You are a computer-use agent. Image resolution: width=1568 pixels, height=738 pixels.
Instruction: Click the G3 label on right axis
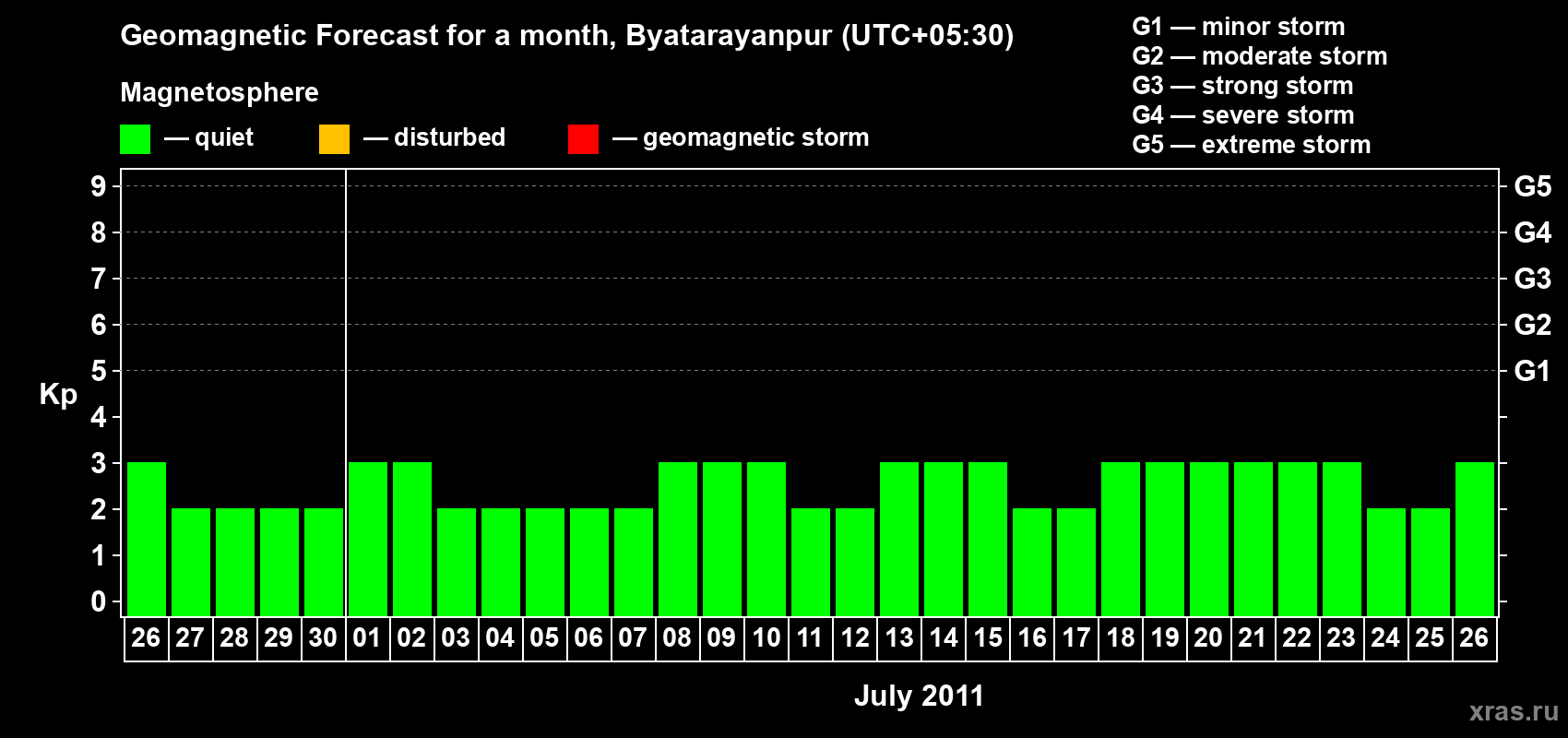[x=1532, y=279]
